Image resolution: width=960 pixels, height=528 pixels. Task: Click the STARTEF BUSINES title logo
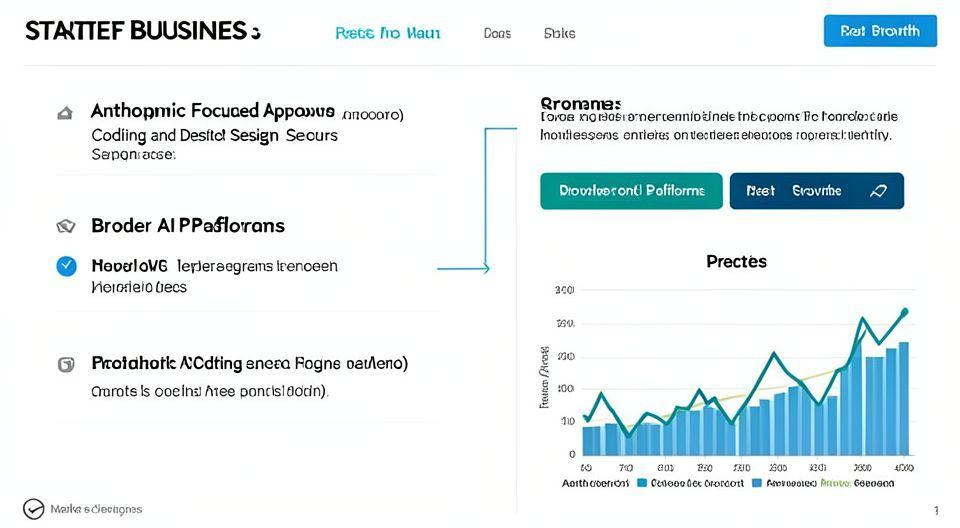[x=142, y=31]
